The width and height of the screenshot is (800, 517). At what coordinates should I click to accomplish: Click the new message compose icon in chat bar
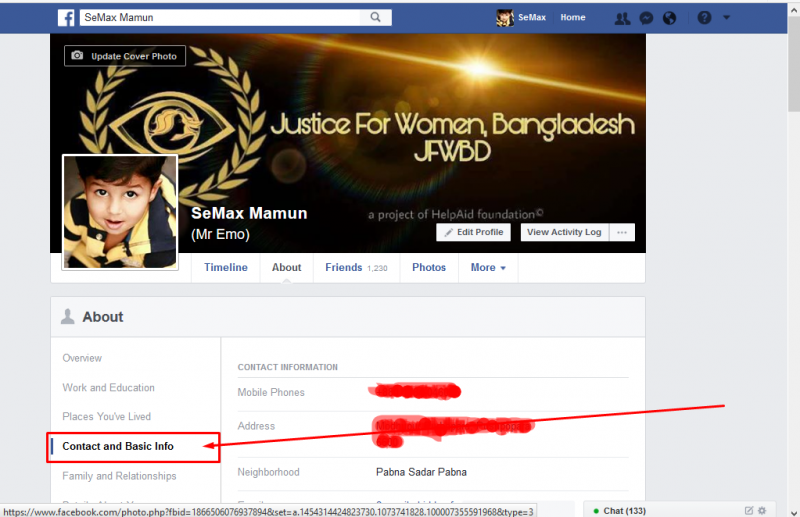(748, 510)
